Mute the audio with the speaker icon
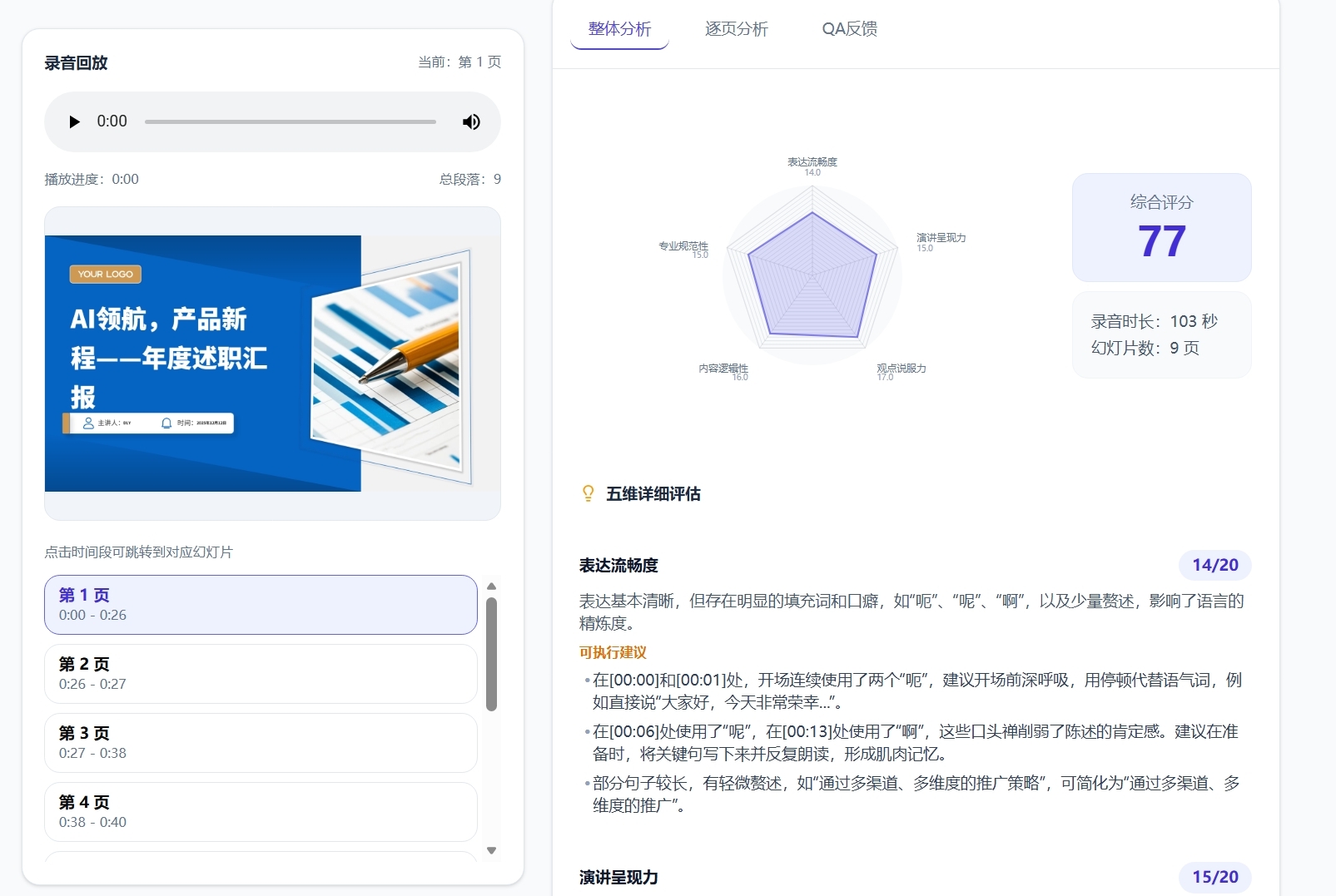This screenshot has width=1336, height=896. (471, 121)
